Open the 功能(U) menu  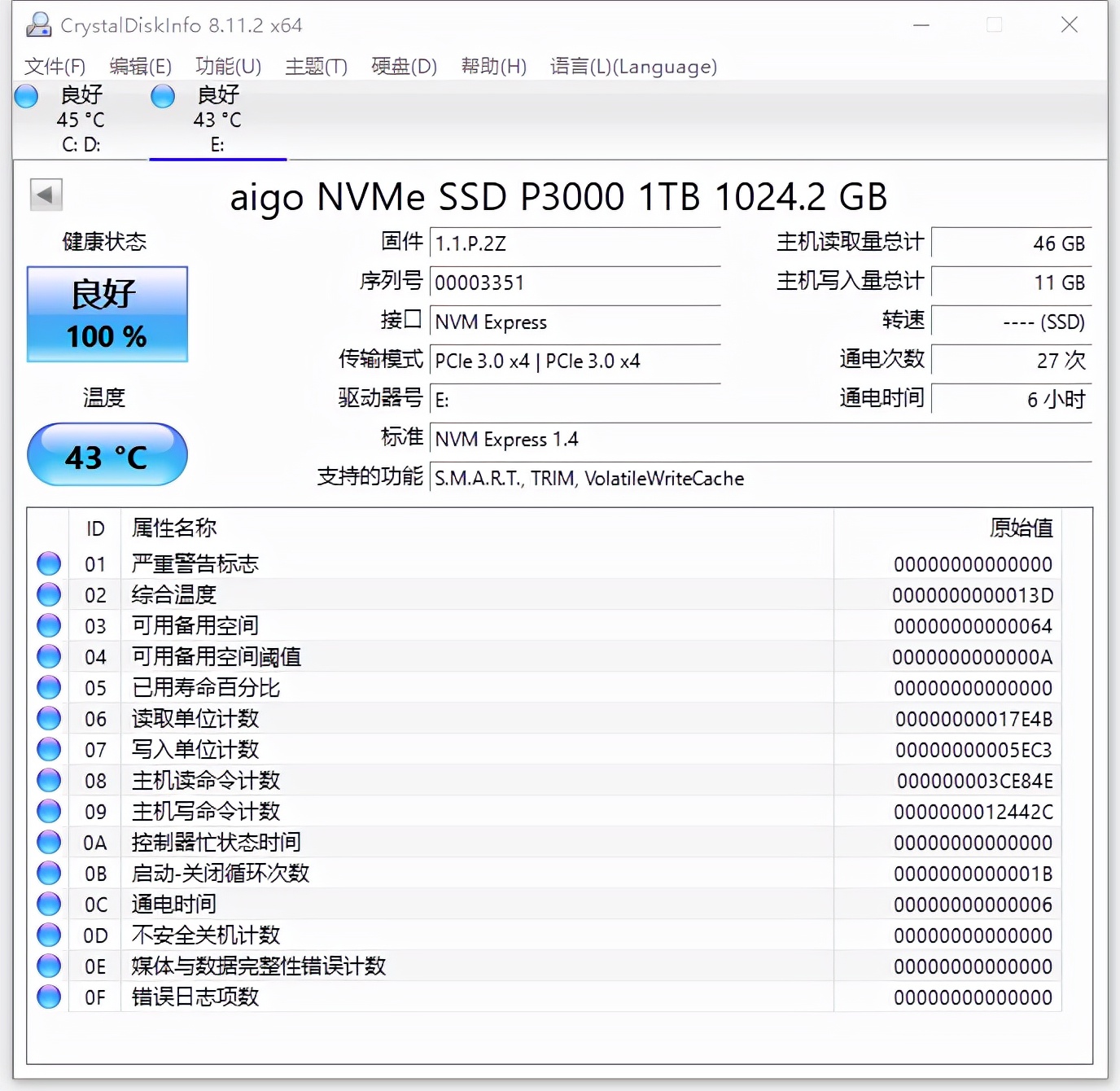tap(227, 67)
